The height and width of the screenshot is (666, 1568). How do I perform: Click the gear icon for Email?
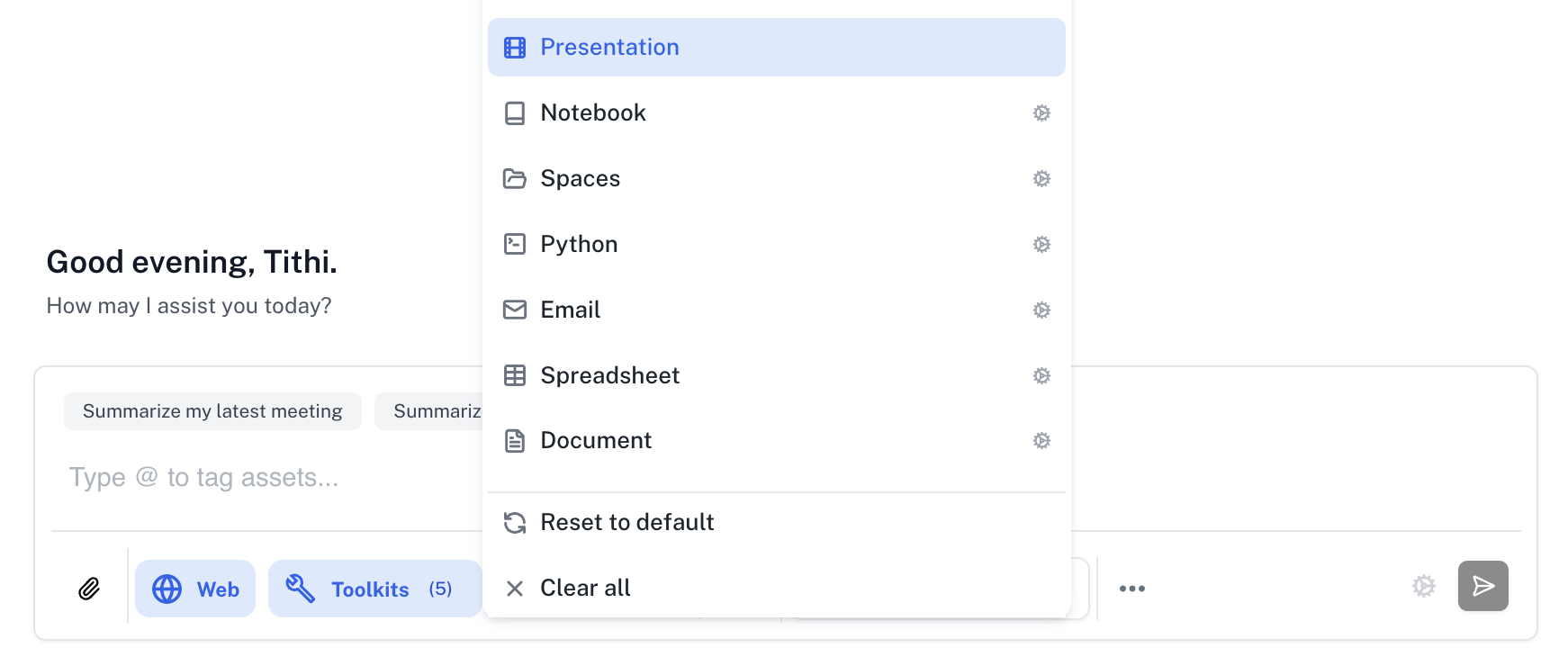coord(1041,310)
